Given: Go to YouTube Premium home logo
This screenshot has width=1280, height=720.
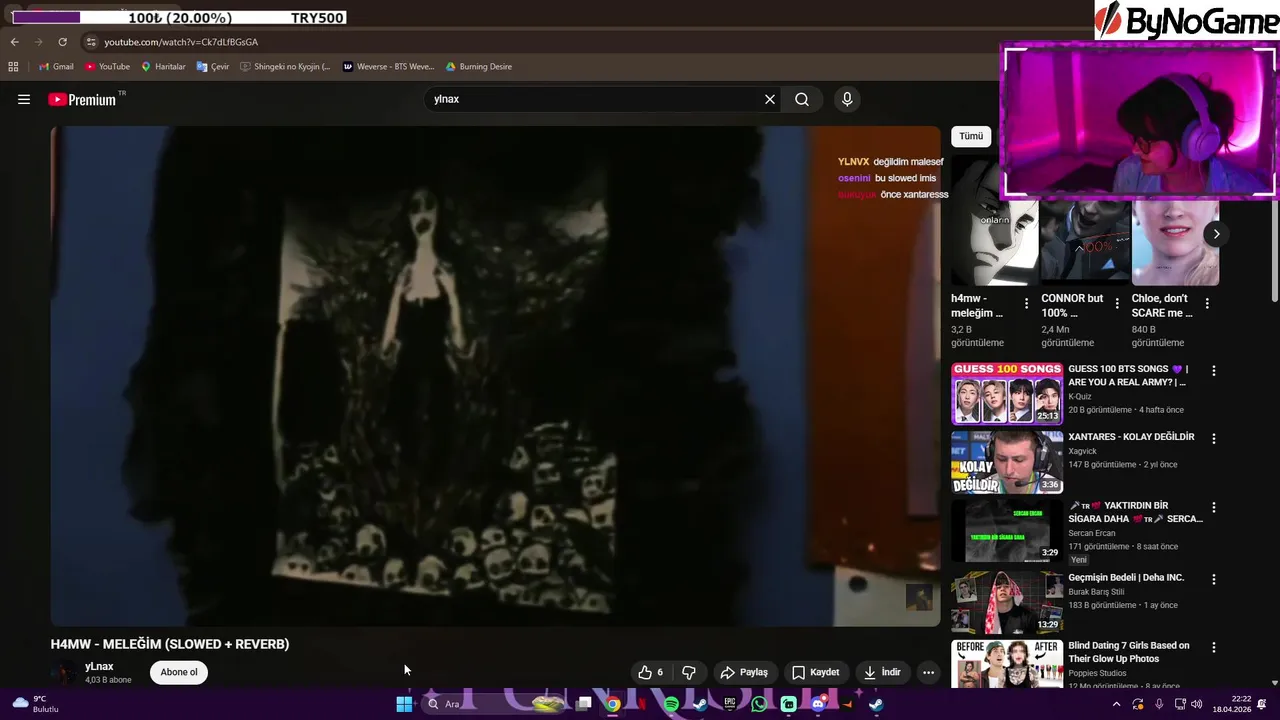Looking at the screenshot, I should click(82, 99).
